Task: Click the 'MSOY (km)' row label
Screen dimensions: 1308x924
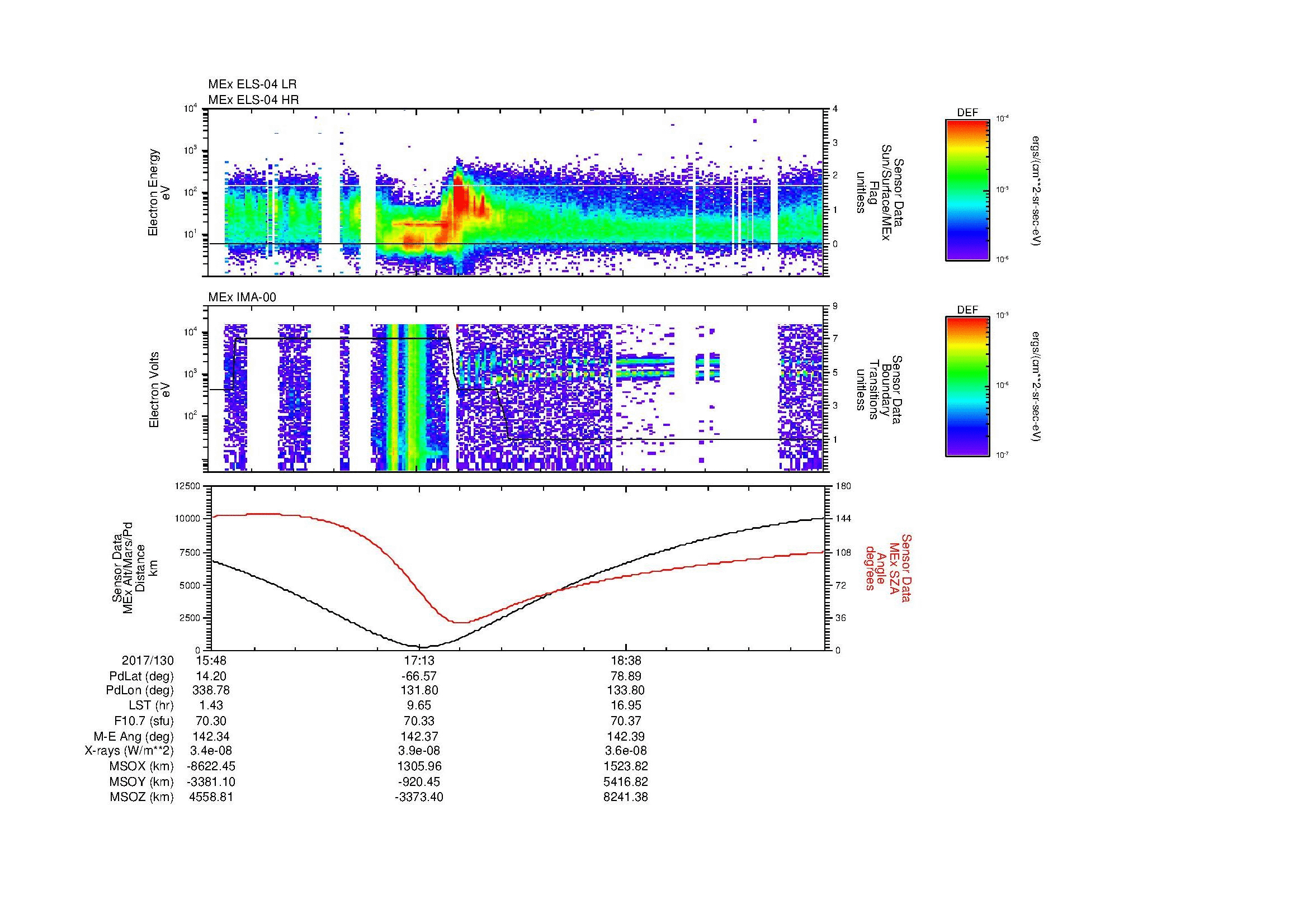Action: (142, 781)
